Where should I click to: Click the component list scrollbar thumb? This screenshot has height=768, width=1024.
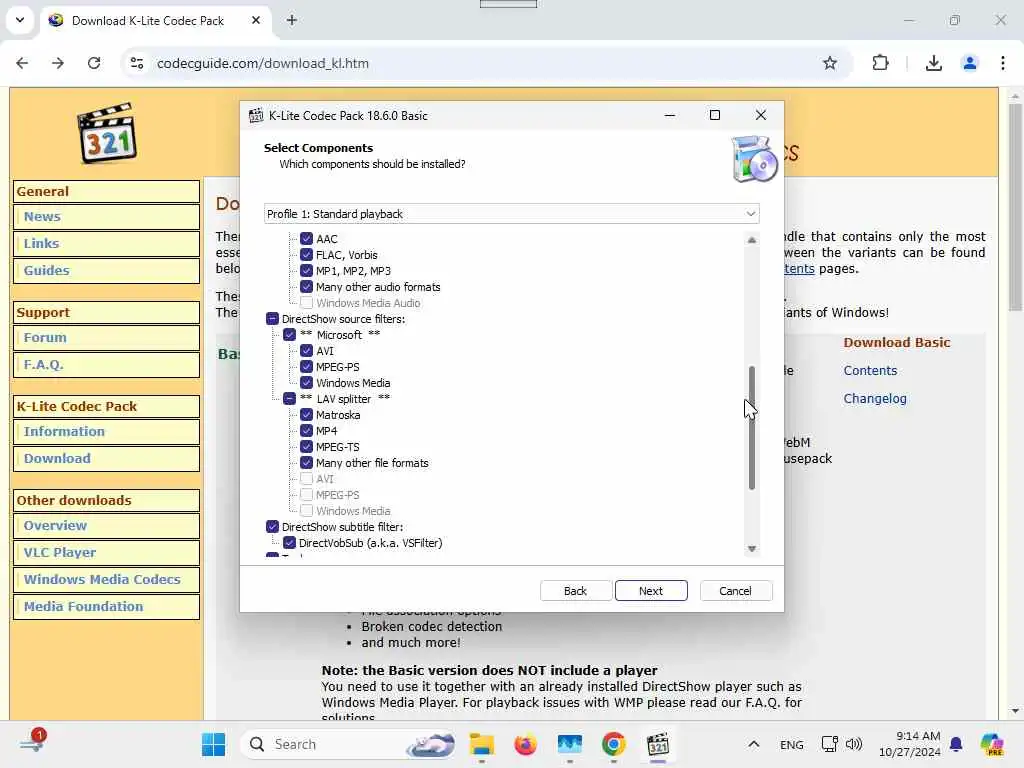tap(752, 428)
